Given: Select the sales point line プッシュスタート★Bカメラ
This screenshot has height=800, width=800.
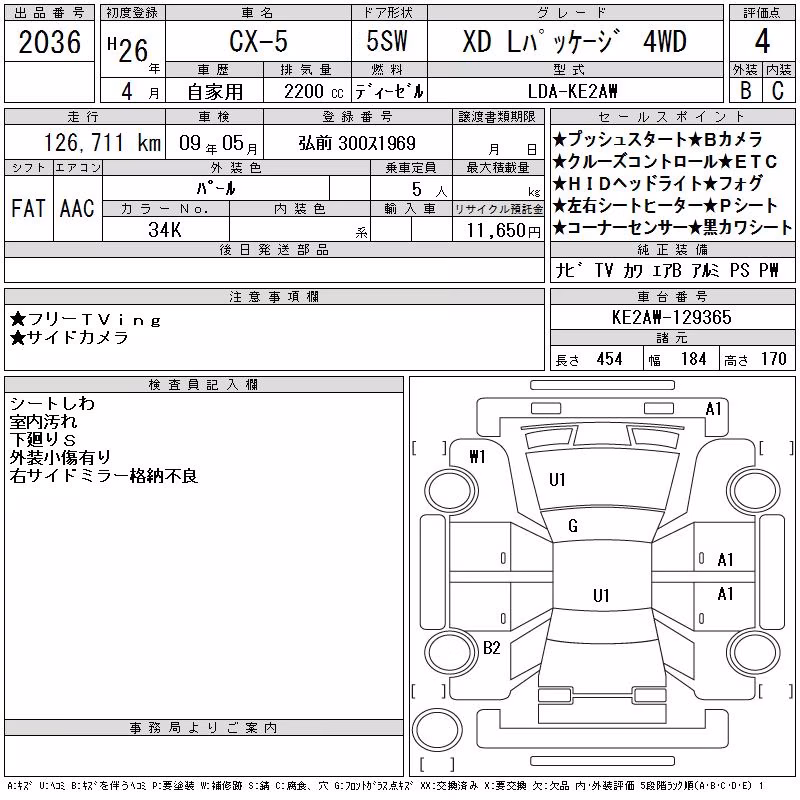Looking at the screenshot, I should [x=658, y=139].
